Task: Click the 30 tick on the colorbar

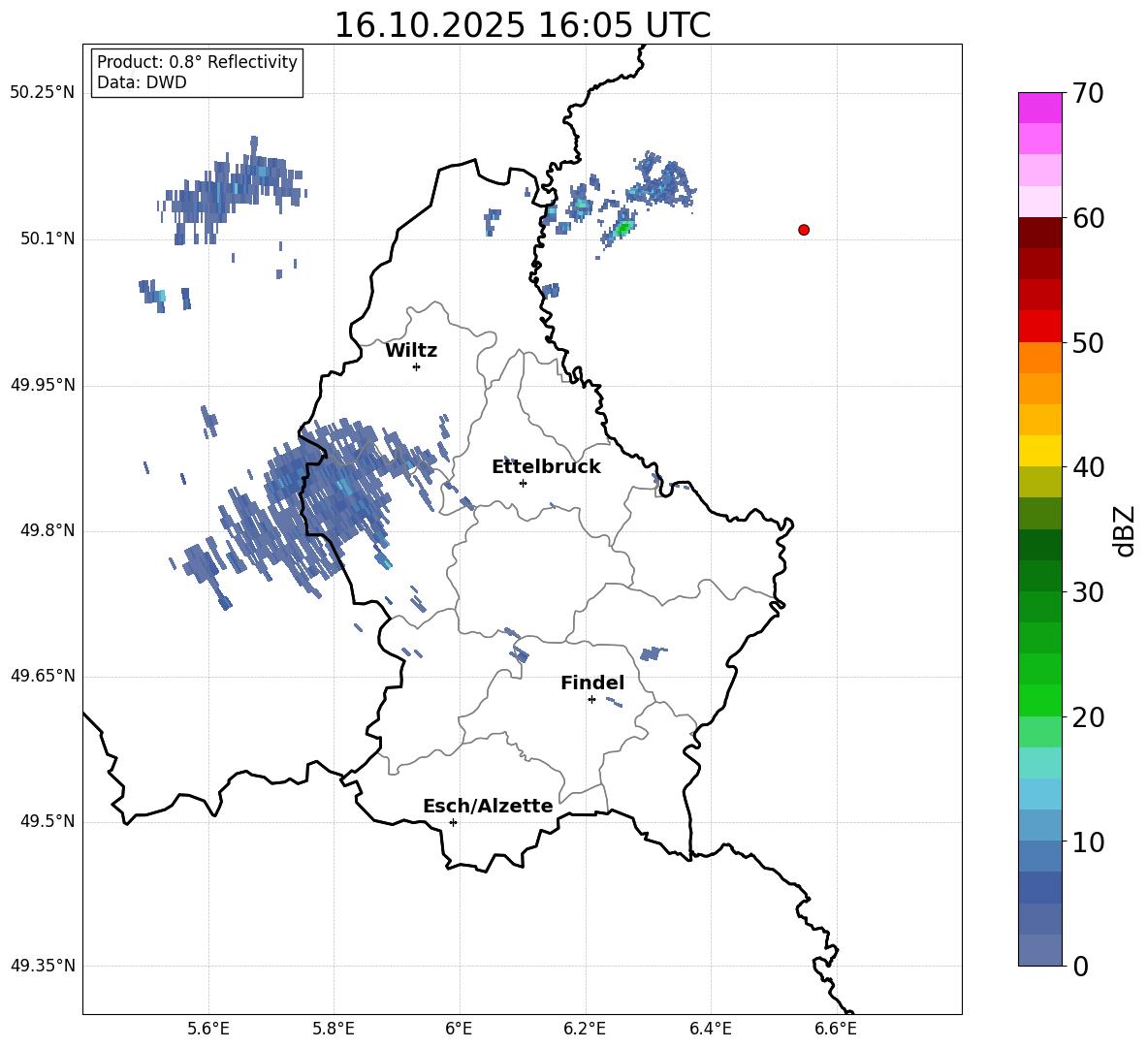Action: (x=1088, y=592)
